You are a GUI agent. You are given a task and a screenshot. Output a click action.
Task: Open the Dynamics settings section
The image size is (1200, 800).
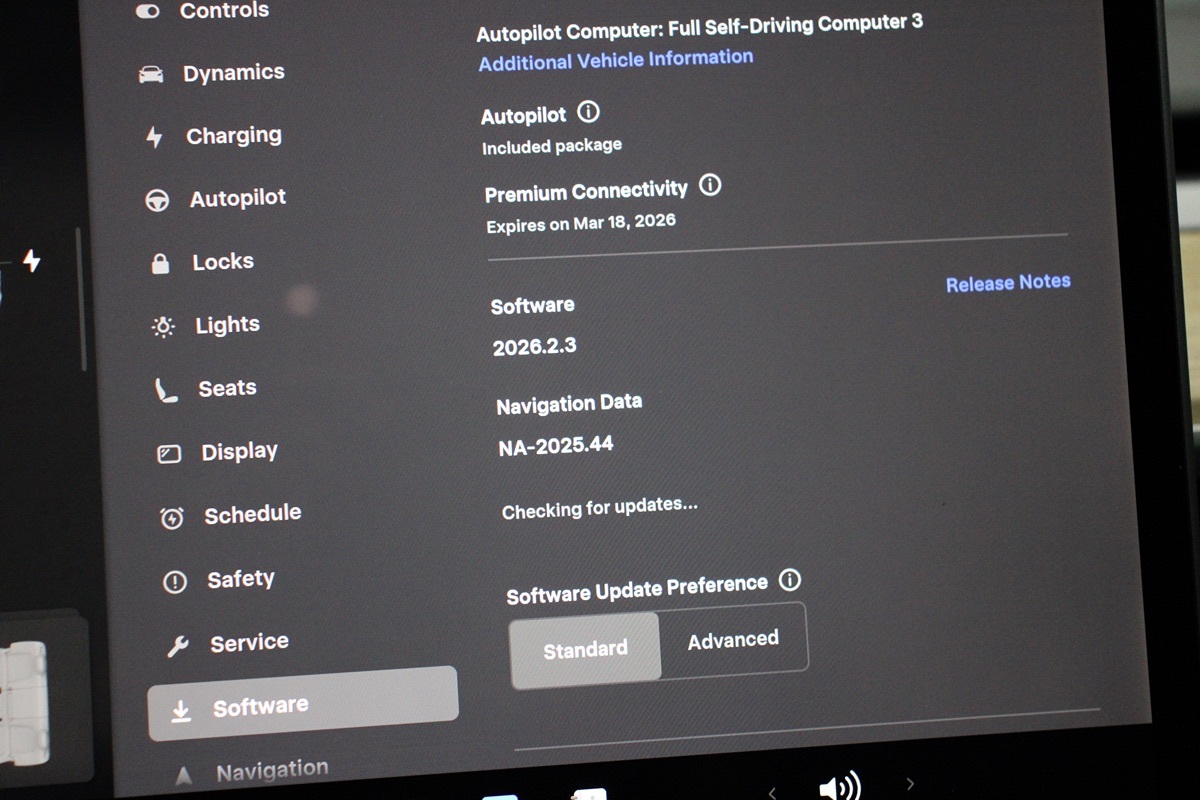tap(232, 73)
